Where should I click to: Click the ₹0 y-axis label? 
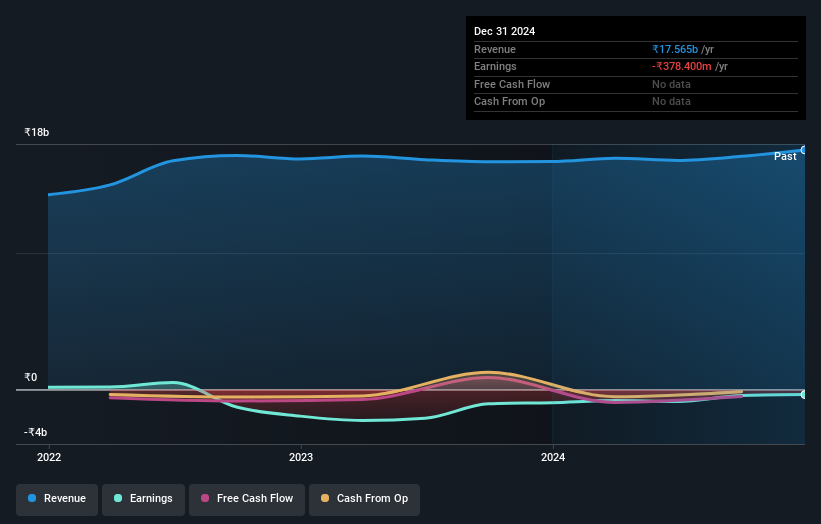(31, 377)
